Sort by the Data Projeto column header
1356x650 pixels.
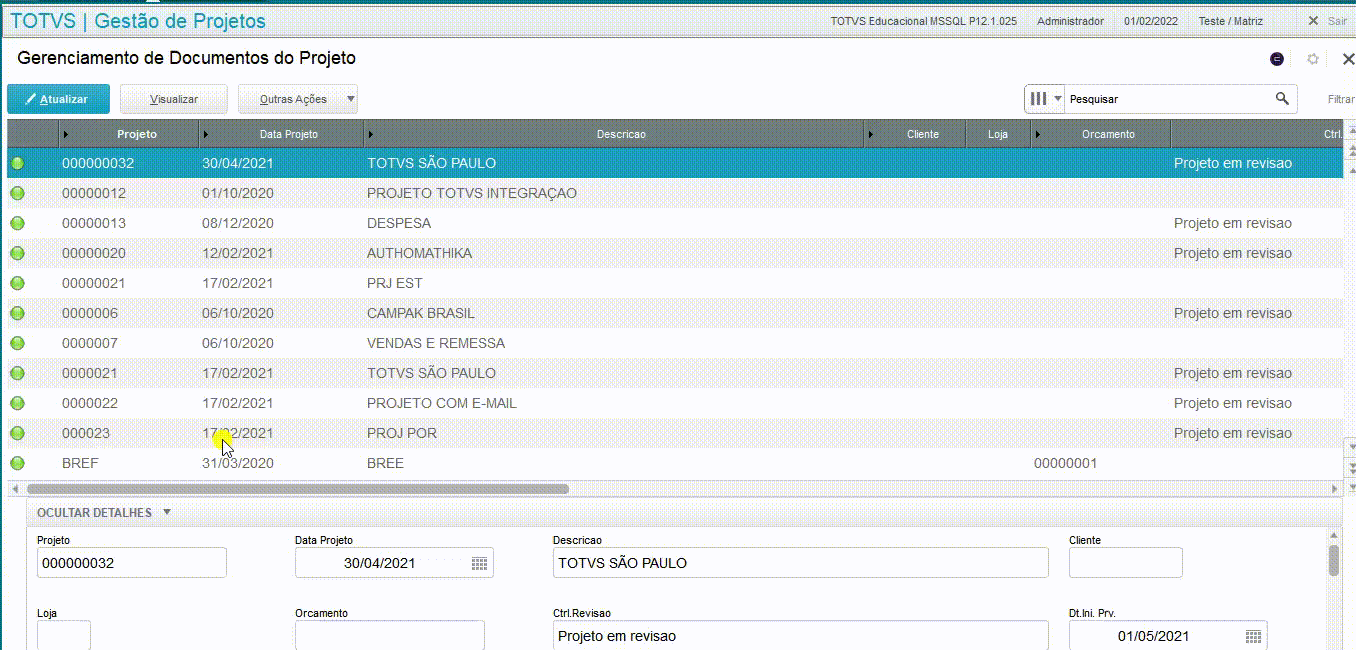(281, 134)
